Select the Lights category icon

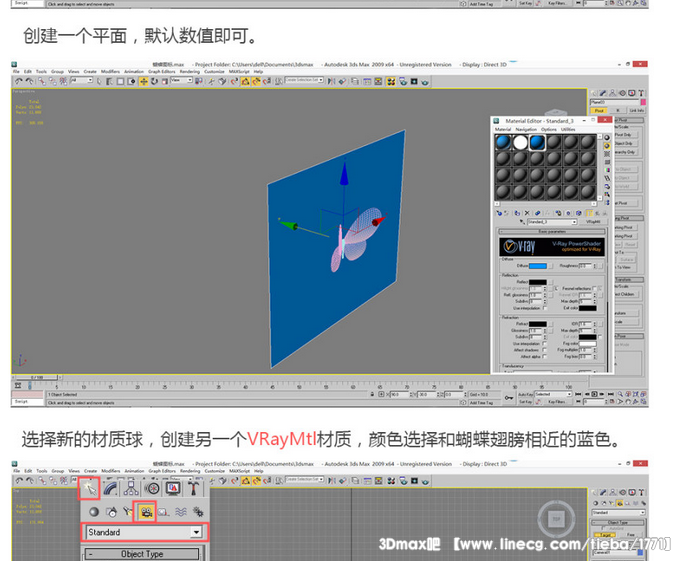pyautogui.click(x=128, y=512)
